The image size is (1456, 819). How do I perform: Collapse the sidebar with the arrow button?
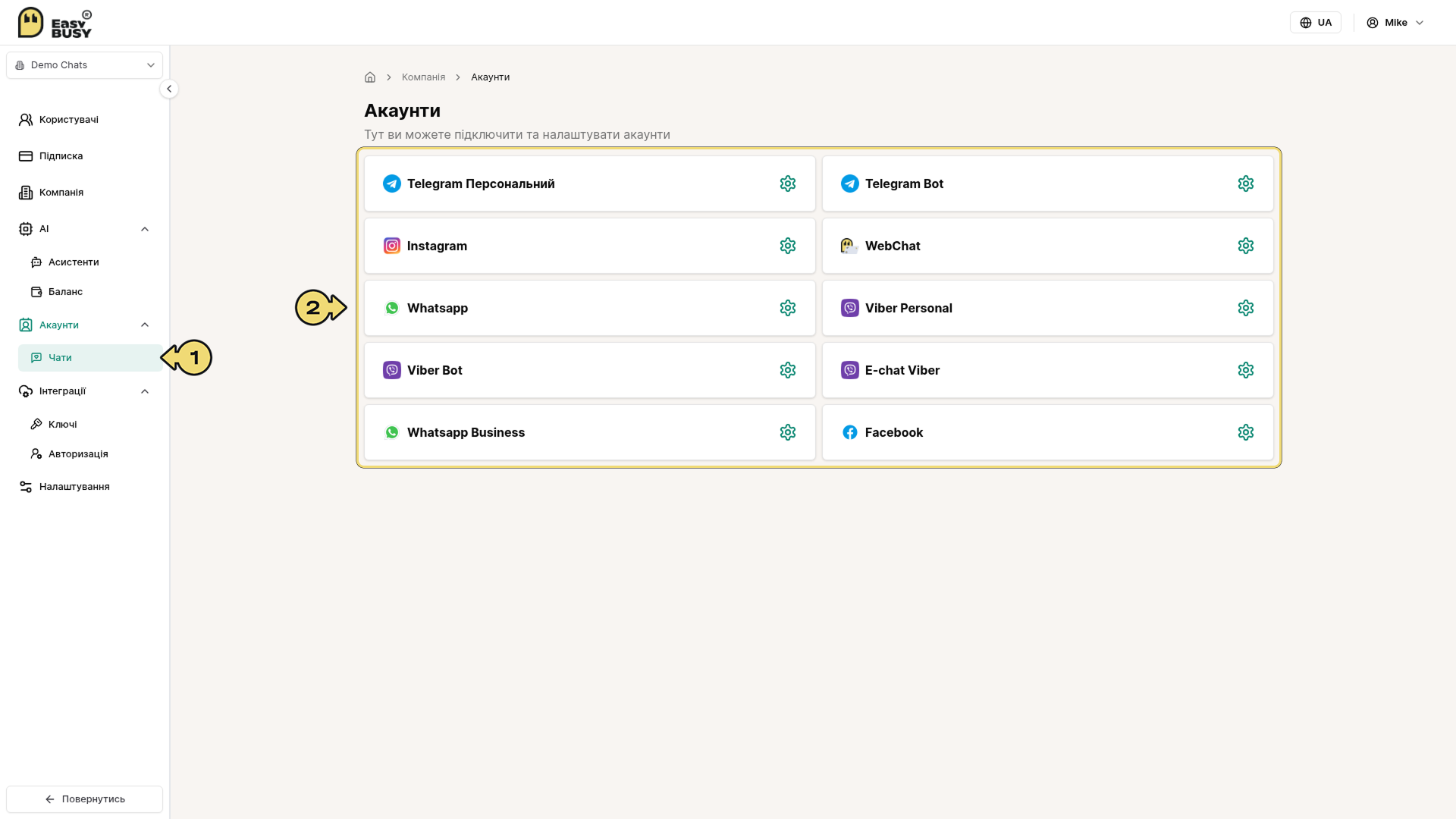pyautogui.click(x=169, y=89)
